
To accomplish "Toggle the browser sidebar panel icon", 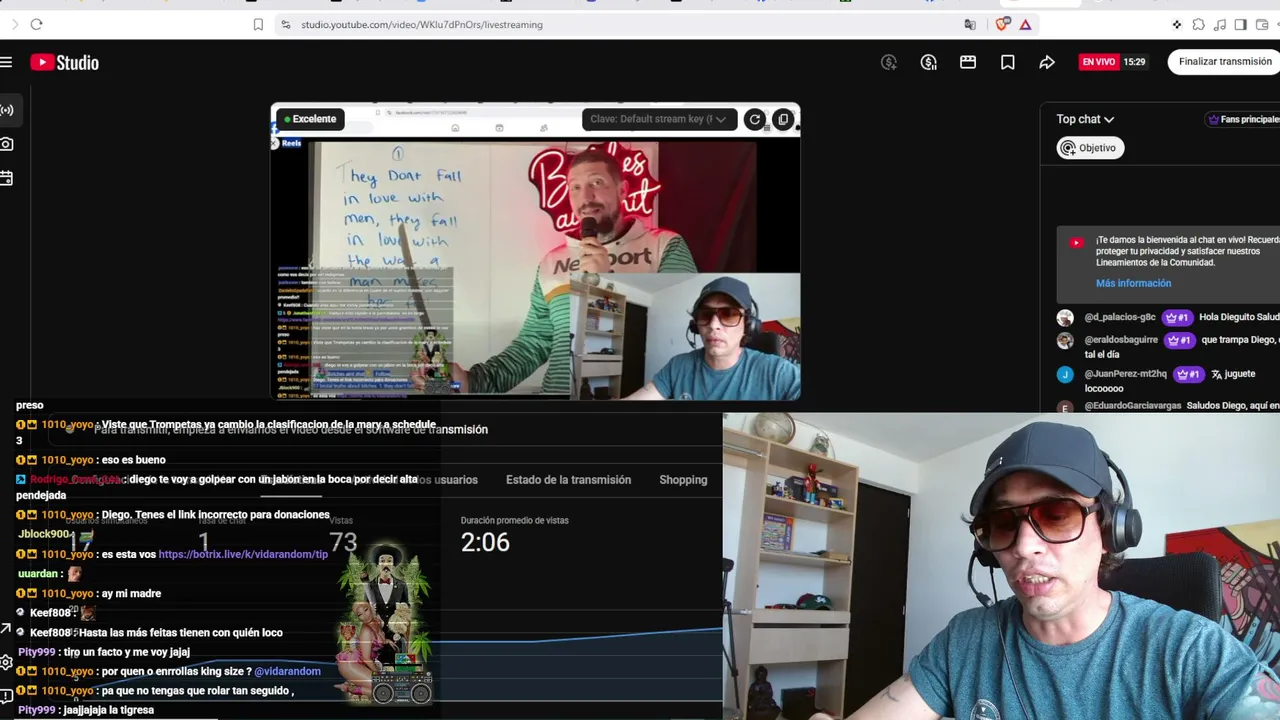I will click(x=1240, y=24).
